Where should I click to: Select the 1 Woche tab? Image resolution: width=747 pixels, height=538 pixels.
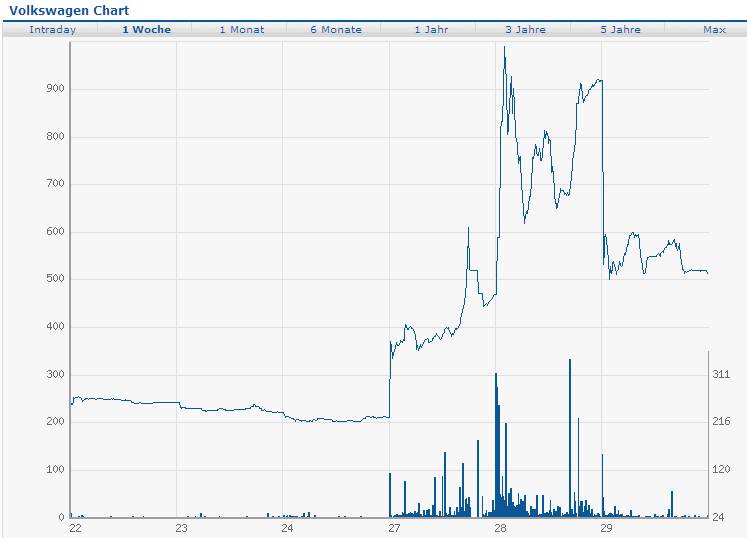pos(147,30)
